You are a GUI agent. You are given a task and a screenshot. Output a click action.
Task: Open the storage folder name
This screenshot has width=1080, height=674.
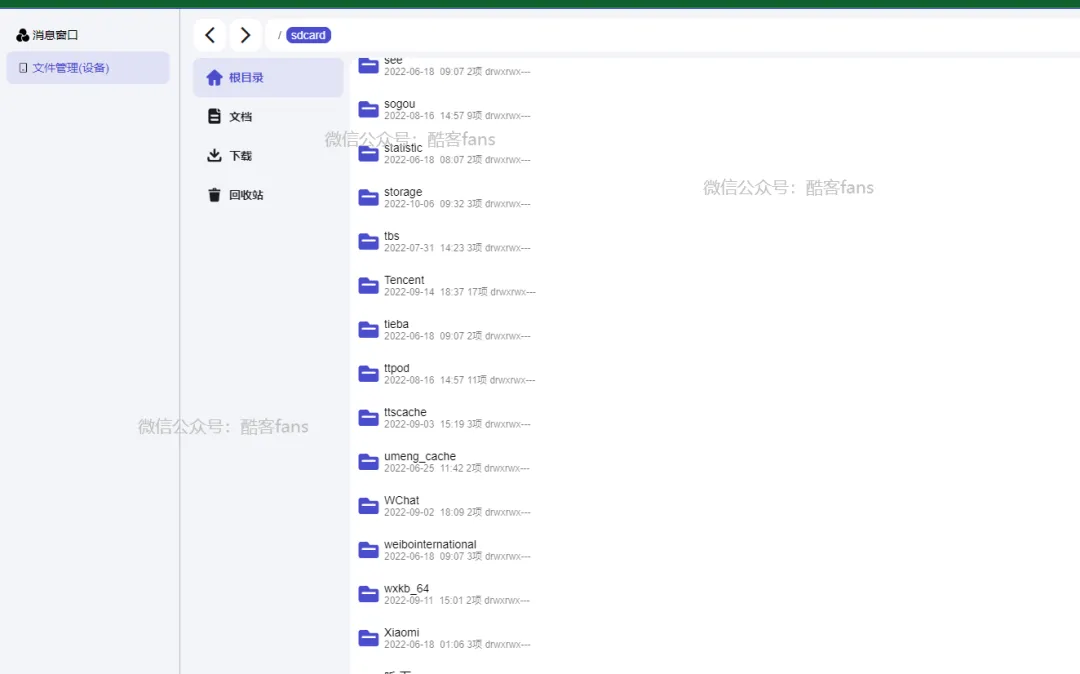[x=403, y=192]
